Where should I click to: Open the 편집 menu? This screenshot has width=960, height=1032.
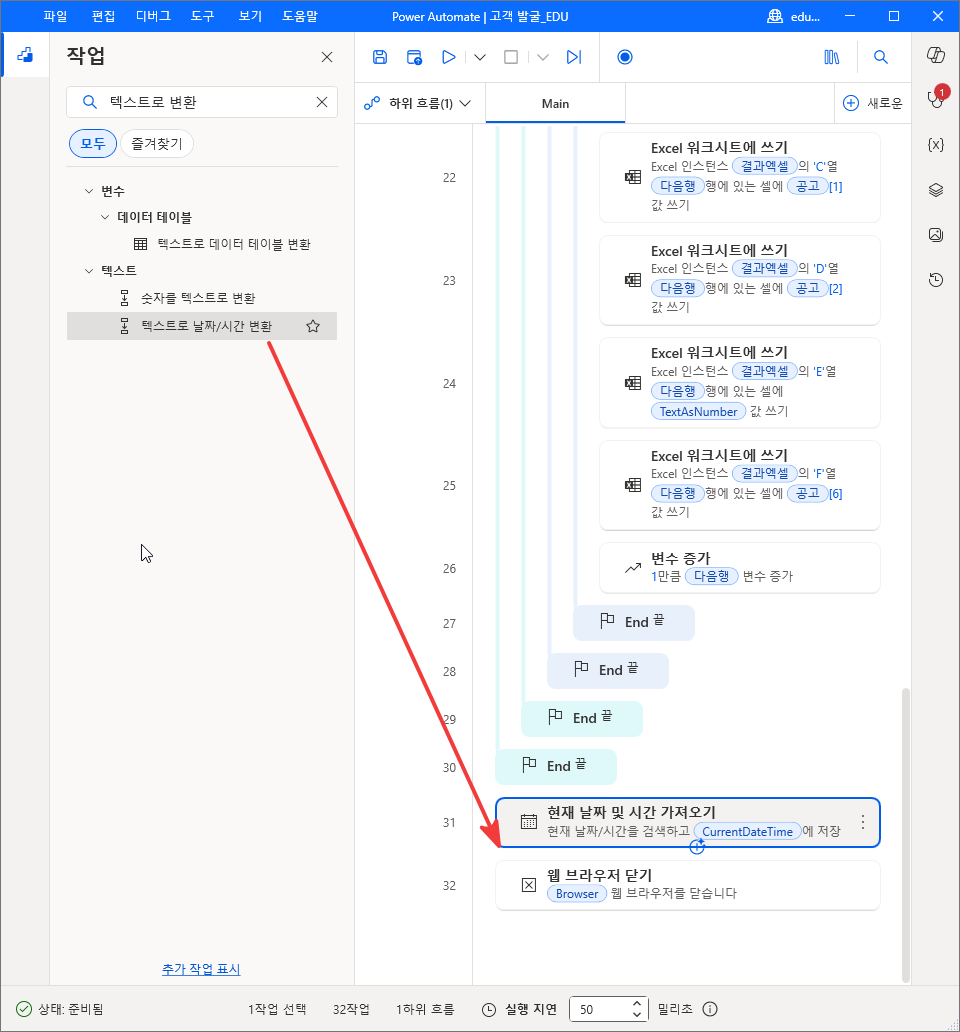[103, 16]
